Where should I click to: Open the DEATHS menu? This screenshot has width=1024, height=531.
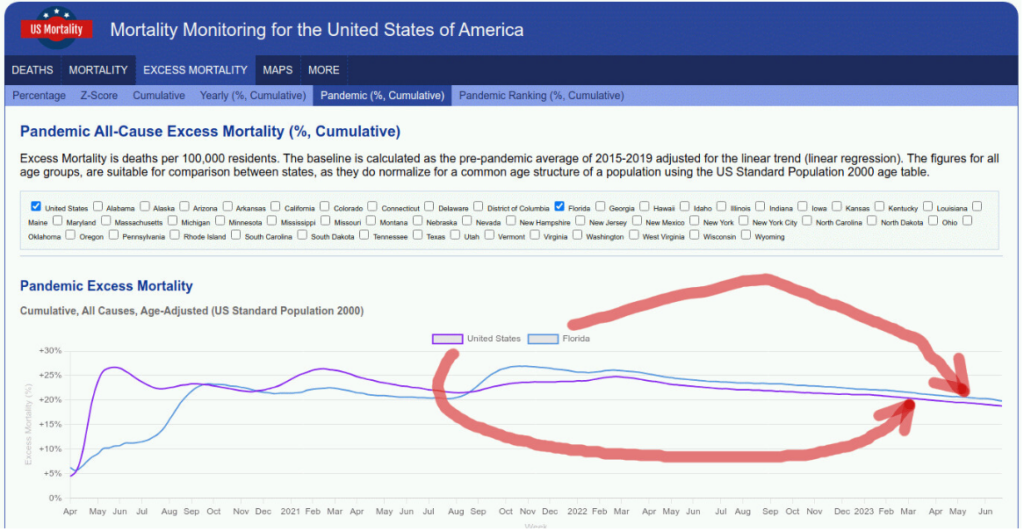pyautogui.click(x=32, y=70)
